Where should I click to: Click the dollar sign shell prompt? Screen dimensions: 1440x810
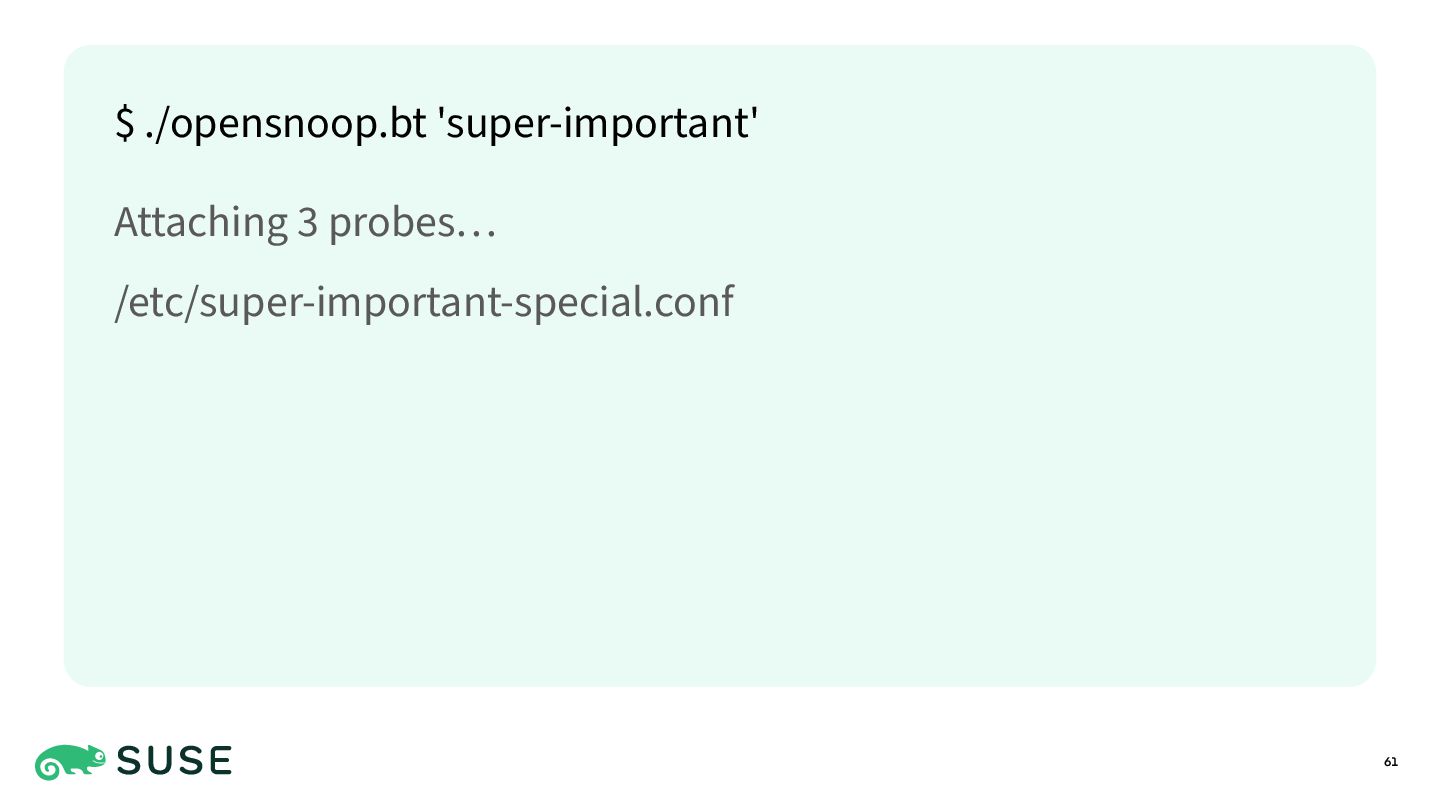click(x=124, y=124)
